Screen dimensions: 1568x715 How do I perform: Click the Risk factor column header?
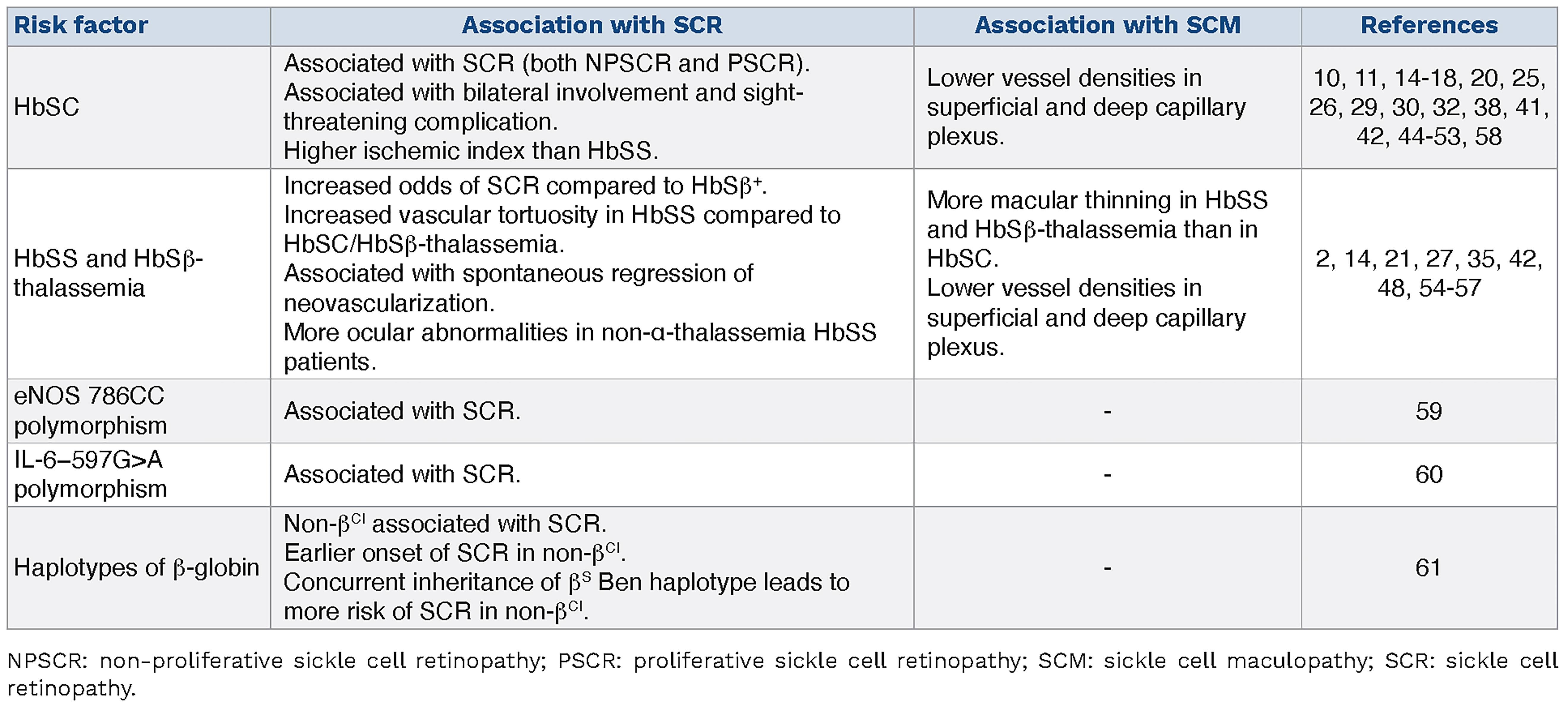point(81,26)
